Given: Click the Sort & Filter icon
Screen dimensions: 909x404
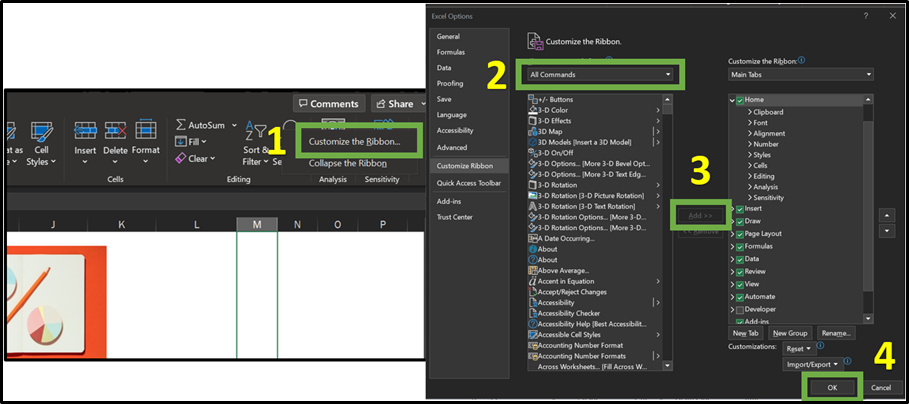Looking at the screenshot, I should [254, 130].
